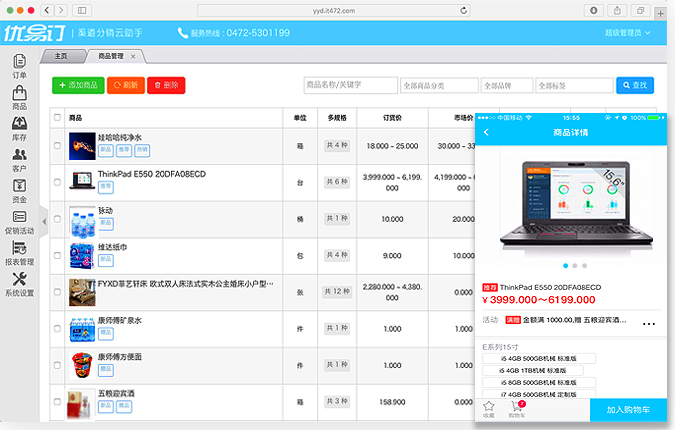Open the 全部标签 dropdown
Screen dimensions: 675x430
click(574, 85)
